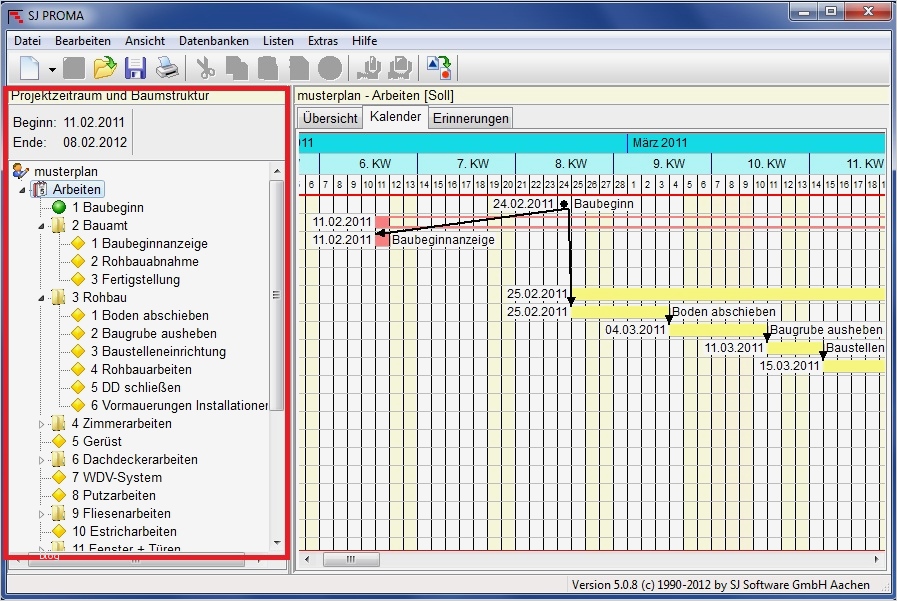897x601 pixels.
Task: Click the green milestone icon of 1 Baubeginn
Action: point(58,207)
